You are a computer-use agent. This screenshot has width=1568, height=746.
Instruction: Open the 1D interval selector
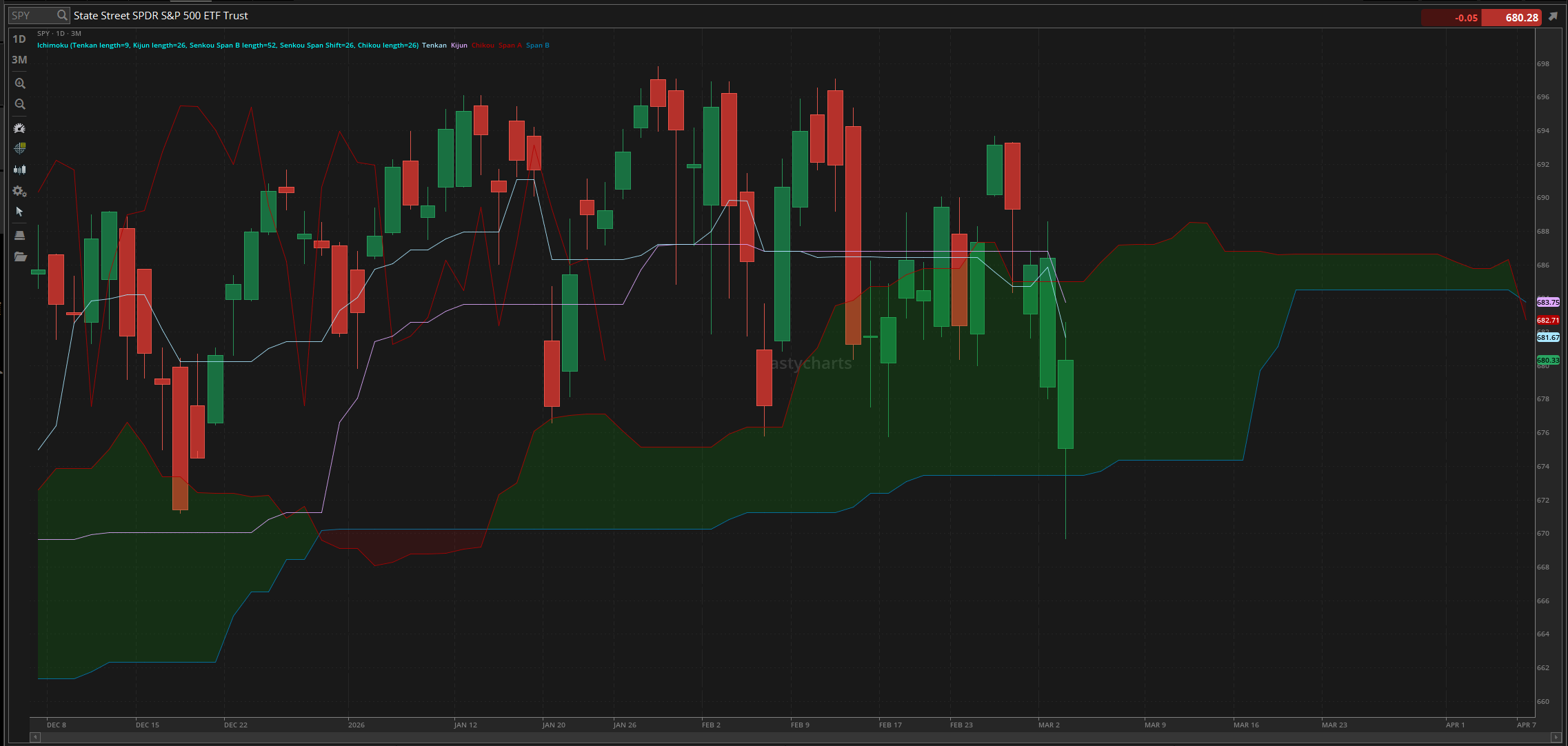pyautogui.click(x=19, y=39)
